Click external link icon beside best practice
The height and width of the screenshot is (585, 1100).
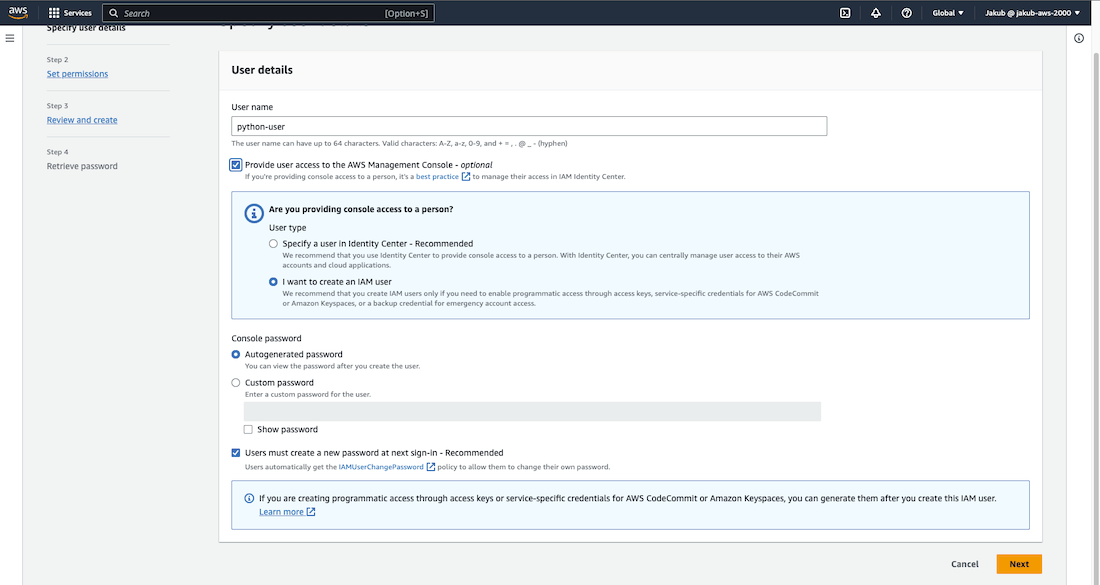click(466, 177)
